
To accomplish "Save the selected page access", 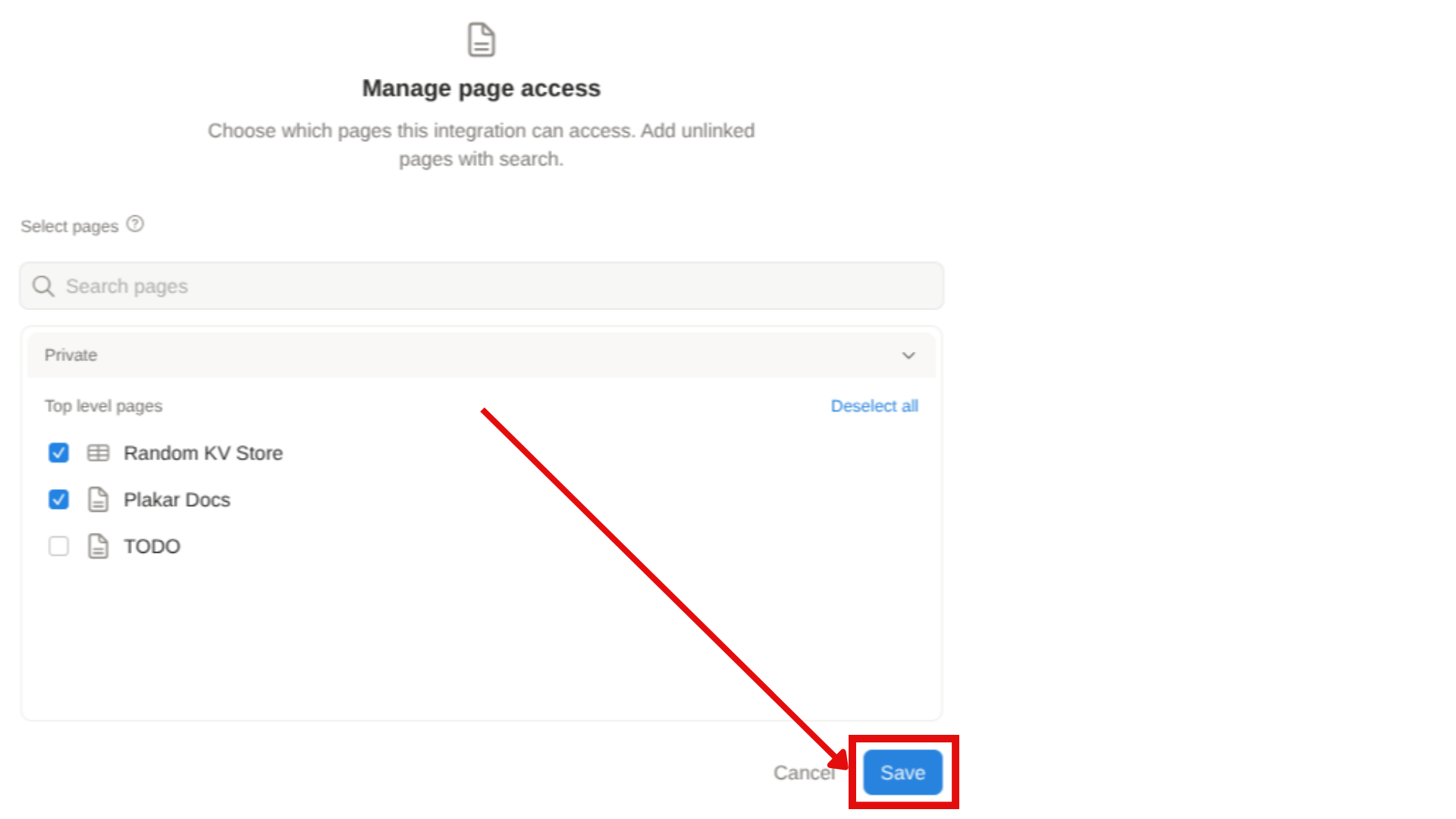I will tap(902, 772).
